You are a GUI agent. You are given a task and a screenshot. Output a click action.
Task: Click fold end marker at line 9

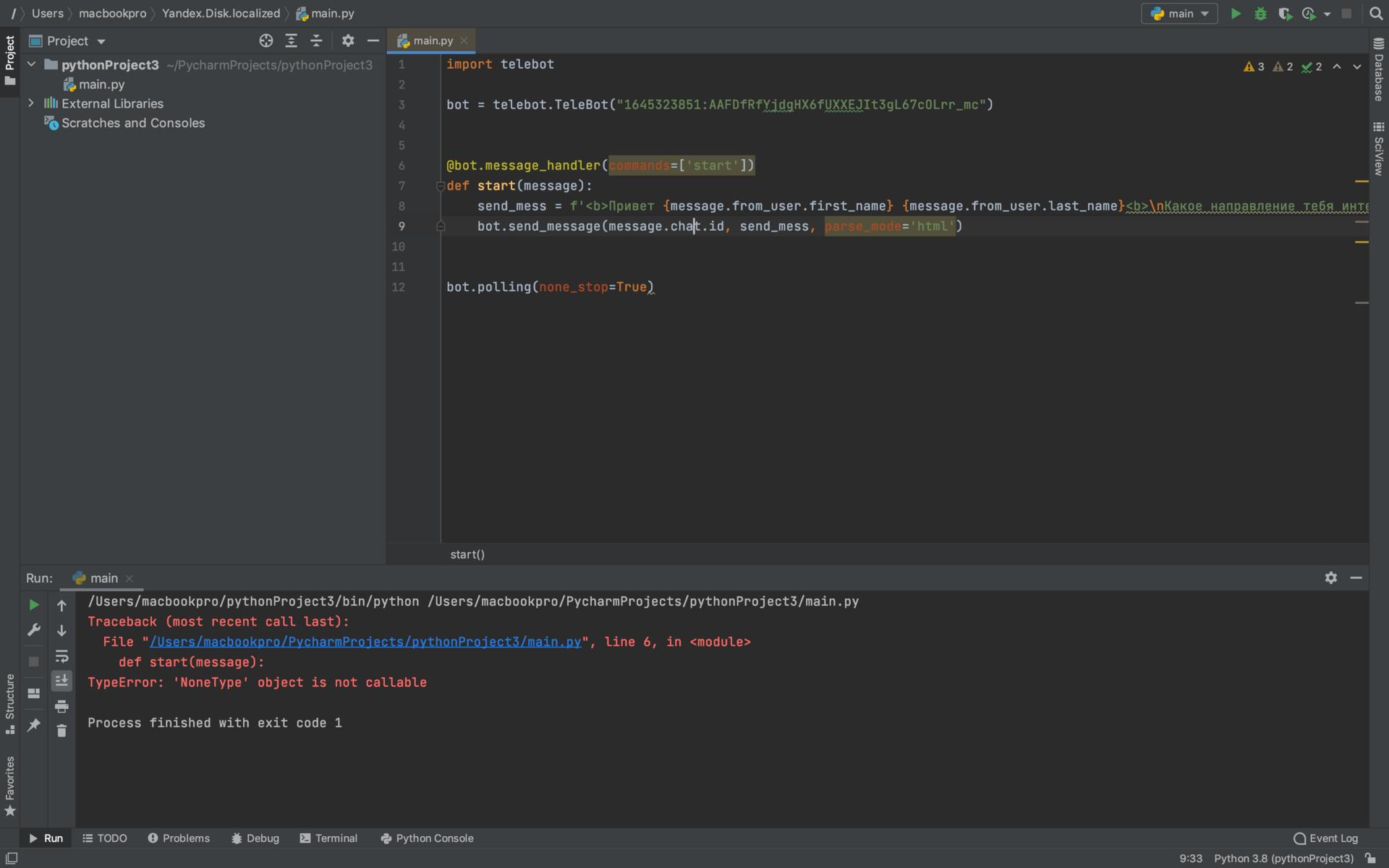(x=440, y=226)
